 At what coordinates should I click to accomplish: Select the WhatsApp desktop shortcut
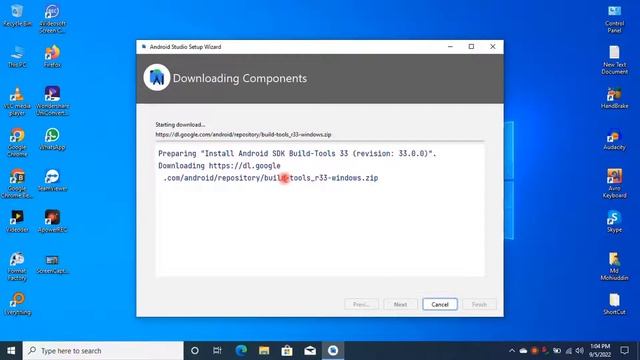[x=52, y=139]
